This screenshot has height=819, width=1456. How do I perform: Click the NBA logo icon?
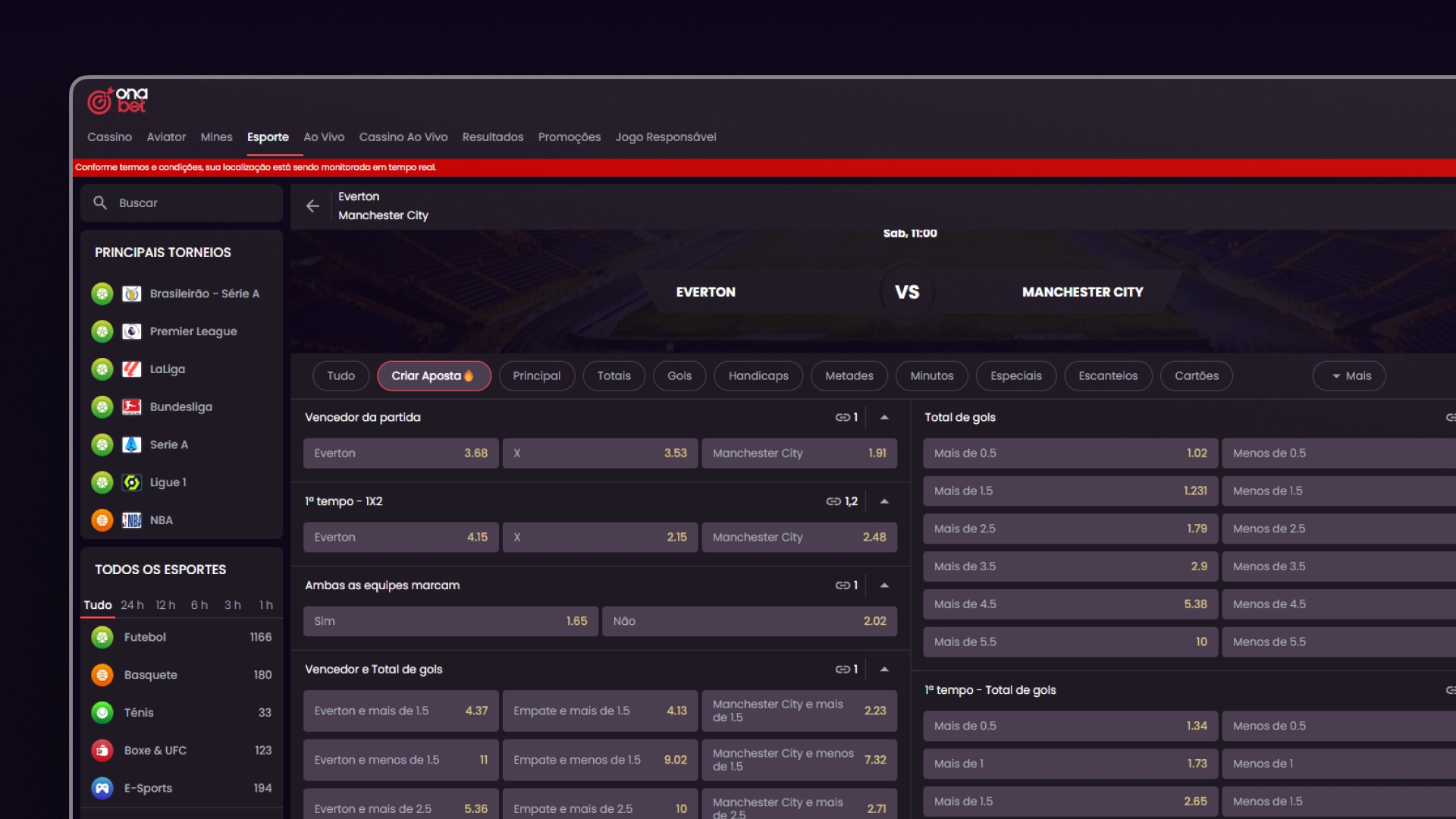pos(131,520)
